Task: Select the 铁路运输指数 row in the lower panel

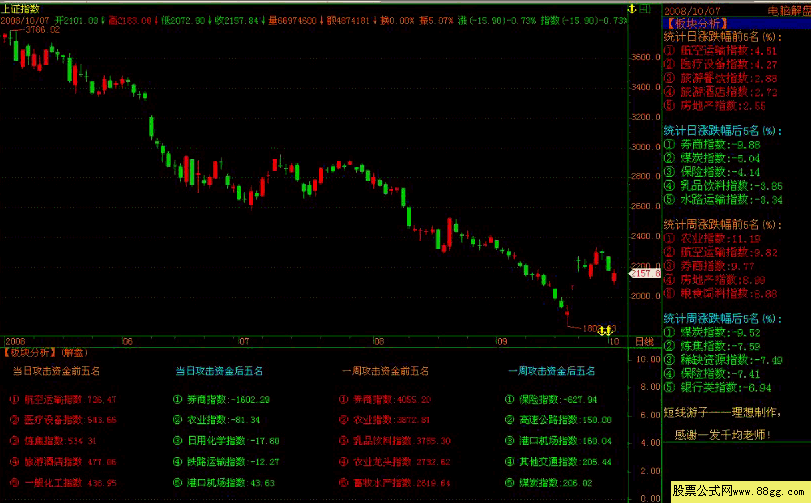Action: tap(226, 462)
